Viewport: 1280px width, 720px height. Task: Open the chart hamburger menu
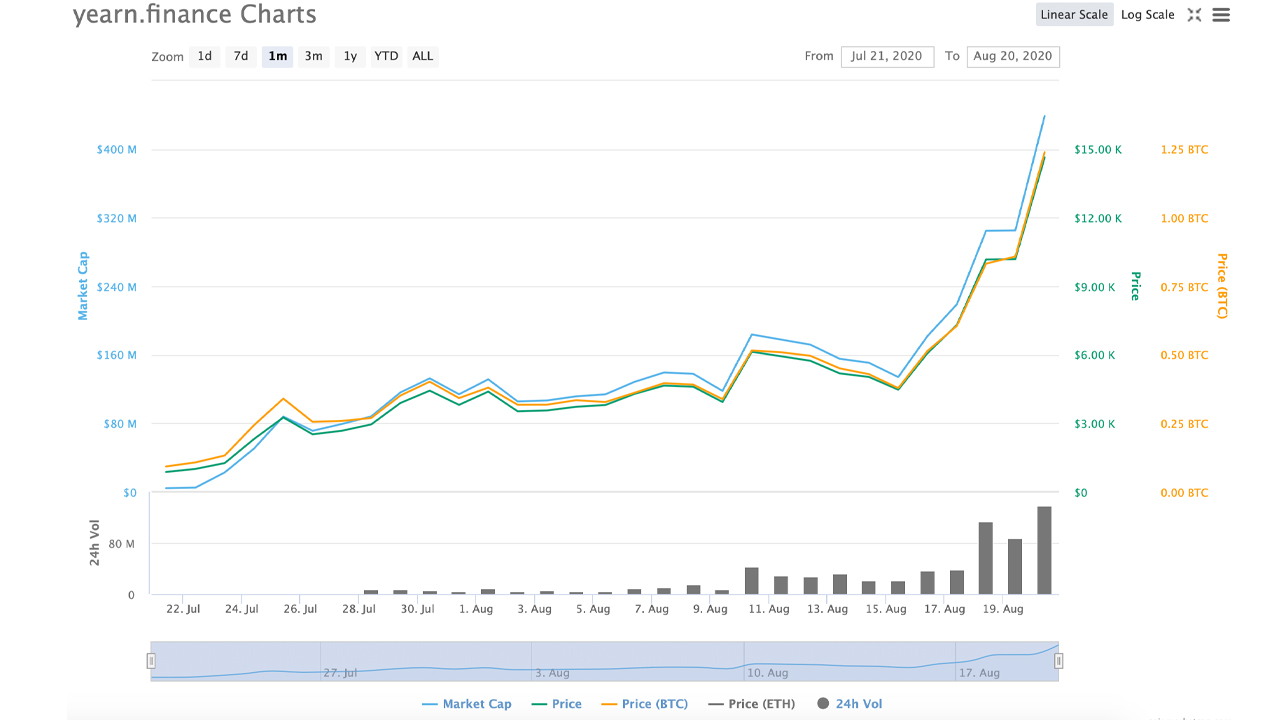tap(1221, 15)
